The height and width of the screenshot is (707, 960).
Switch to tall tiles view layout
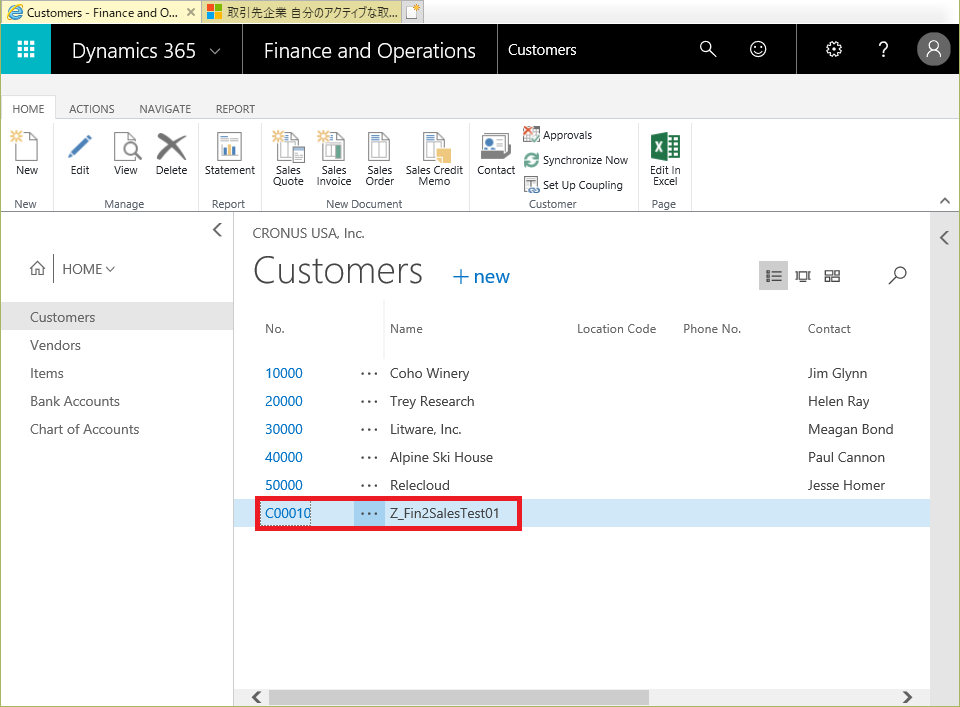pos(803,276)
